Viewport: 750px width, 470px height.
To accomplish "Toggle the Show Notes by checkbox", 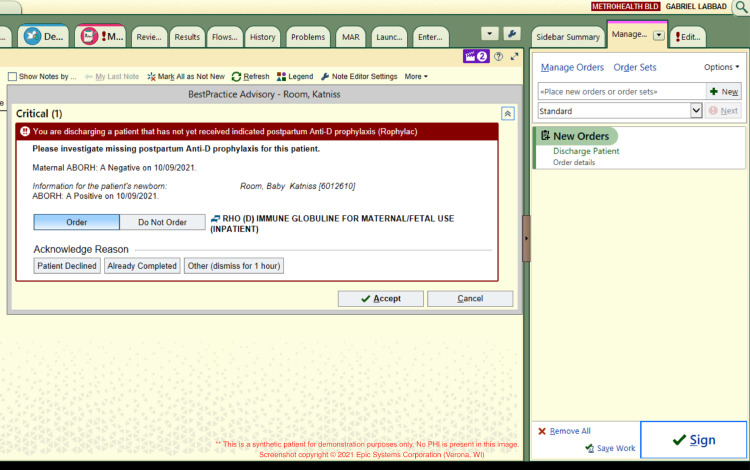I will [12, 77].
